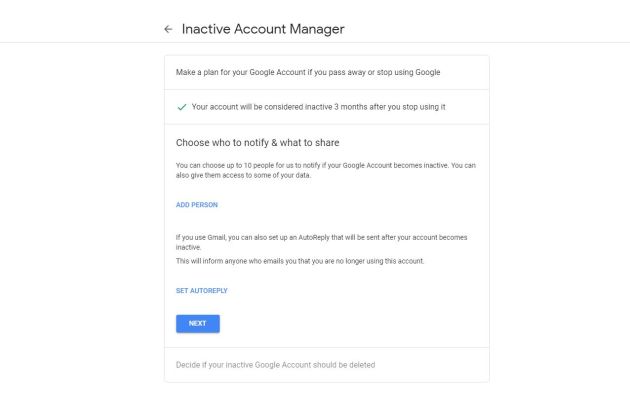The width and height of the screenshot is (630, 411).
Task: Click the word 'deleted' in the bottom section title
Action: (360, 364)
